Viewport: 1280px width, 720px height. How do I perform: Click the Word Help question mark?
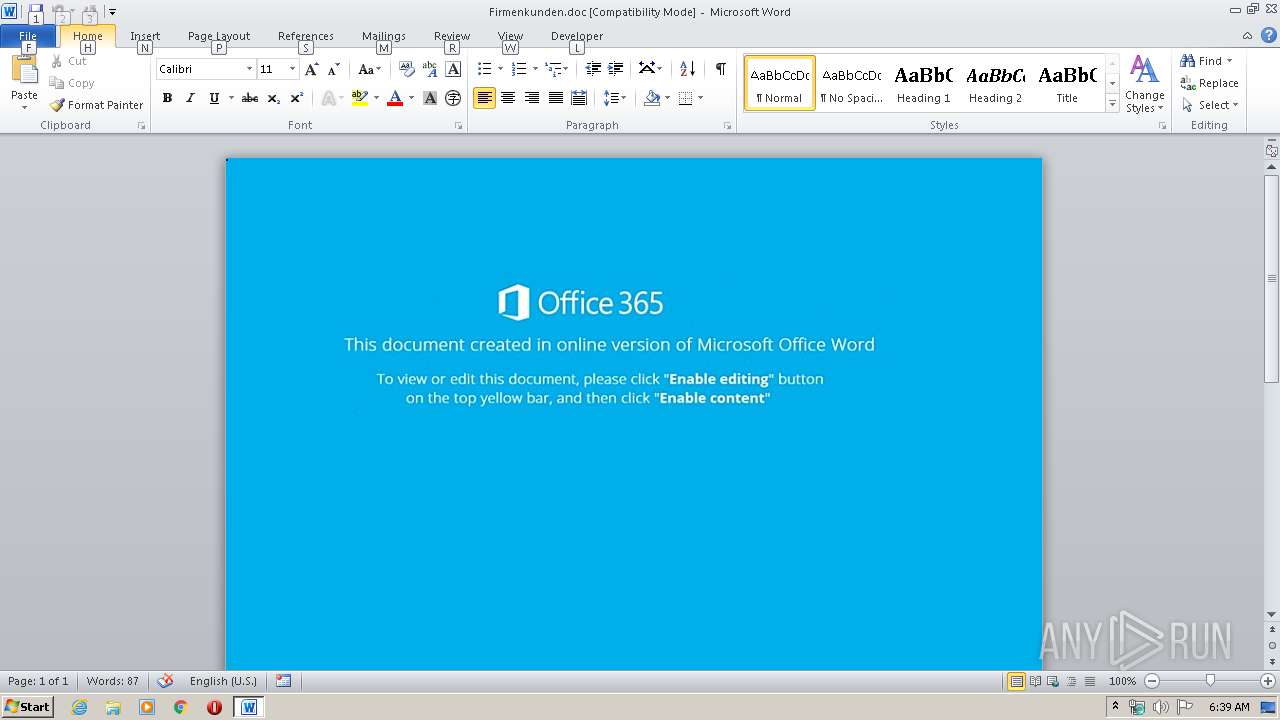(1269, 35)
